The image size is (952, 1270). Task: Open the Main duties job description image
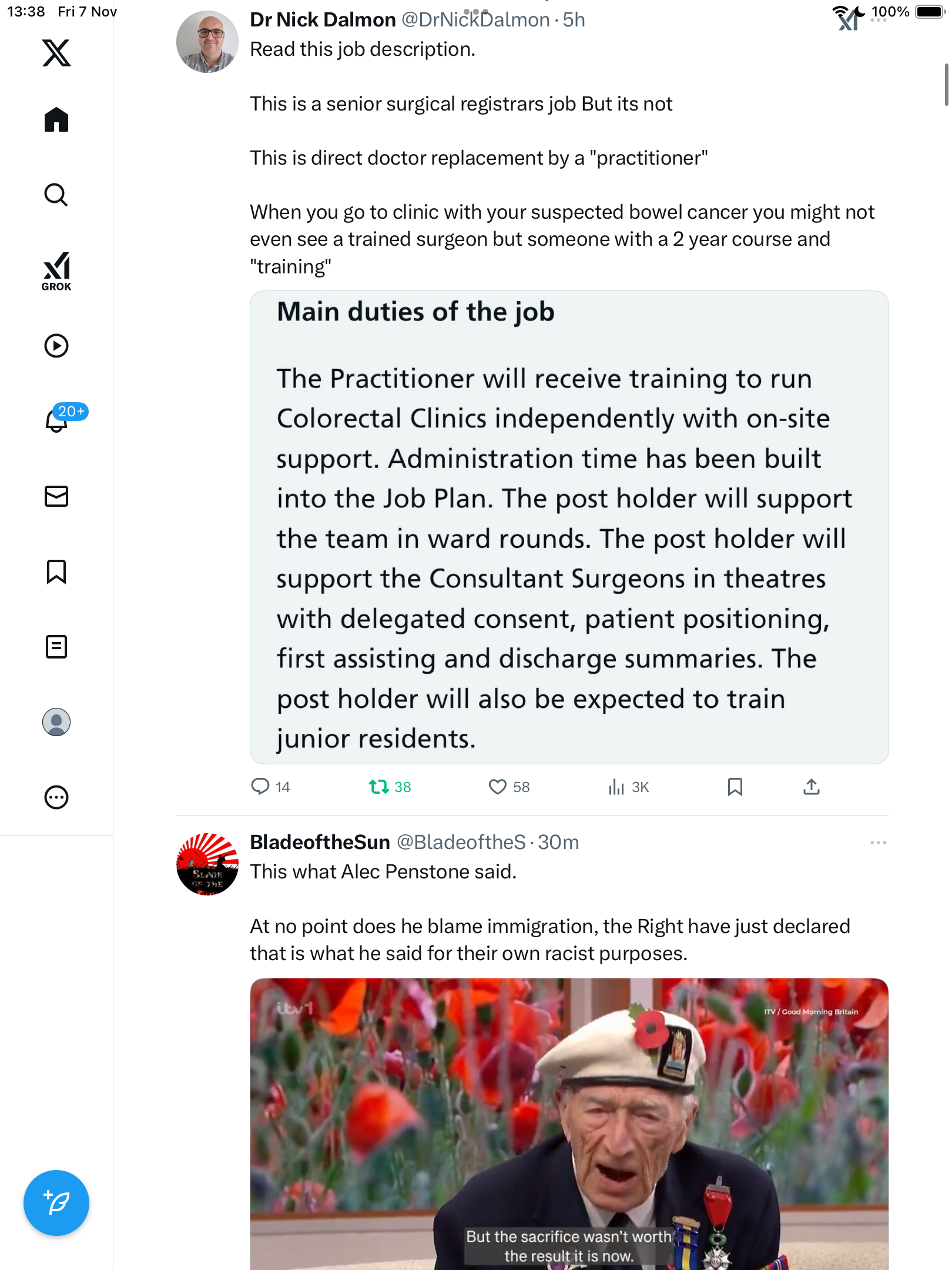click(569, 527)
